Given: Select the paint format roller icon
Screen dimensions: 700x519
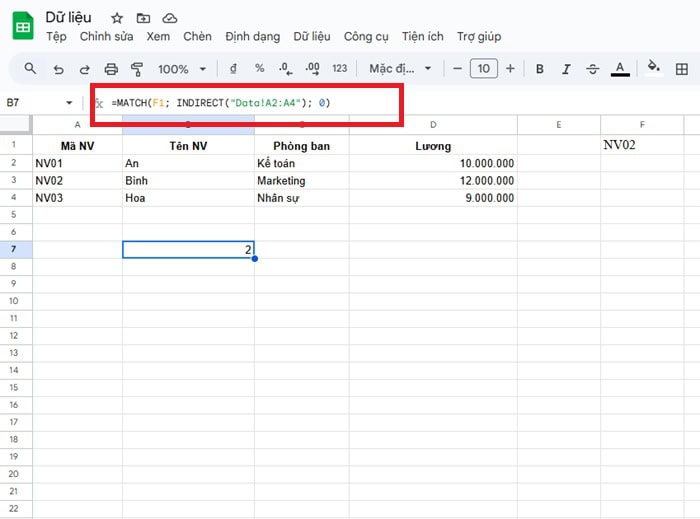Looking at the screenshot, I should (137, 69).
